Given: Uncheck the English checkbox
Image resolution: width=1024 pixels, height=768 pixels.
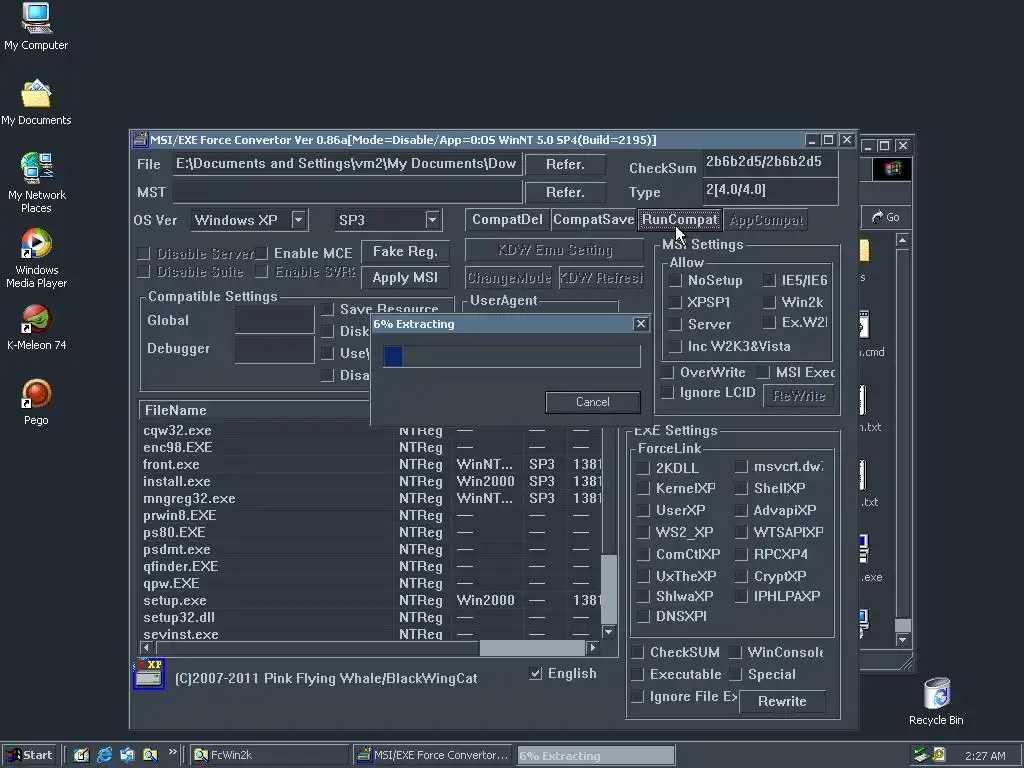Looking at the screenshot, I should [536, 673].
